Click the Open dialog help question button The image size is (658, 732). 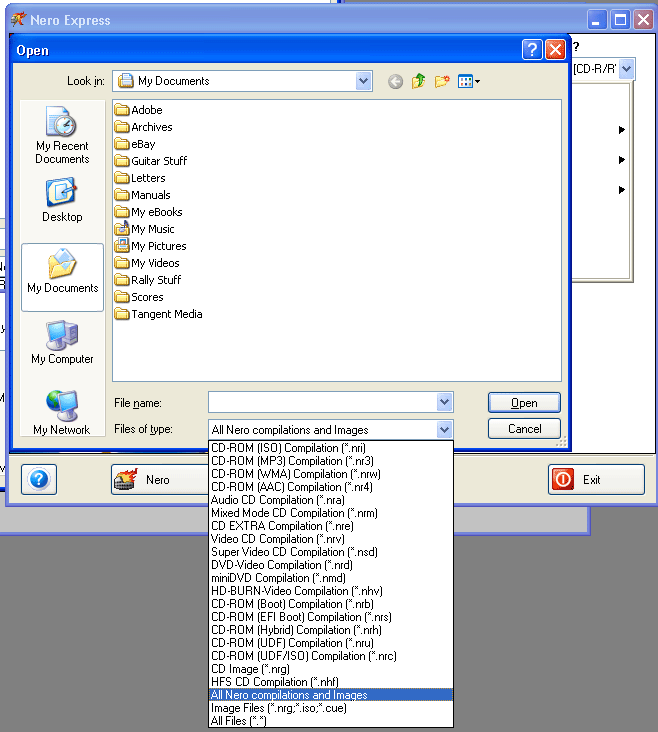(532, 49)
